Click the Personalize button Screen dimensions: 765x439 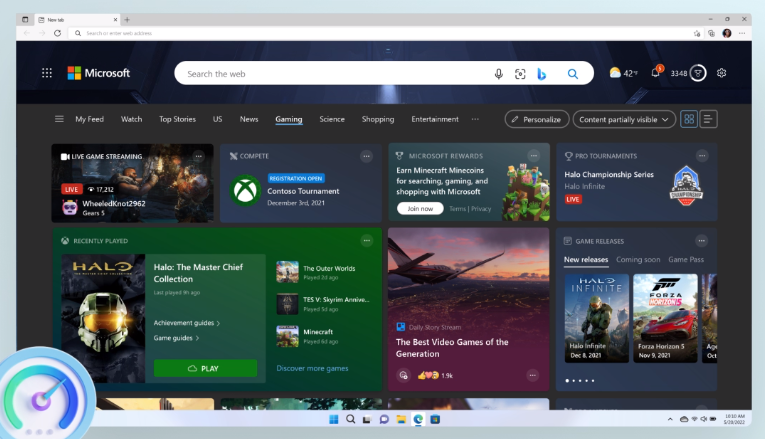537,120
